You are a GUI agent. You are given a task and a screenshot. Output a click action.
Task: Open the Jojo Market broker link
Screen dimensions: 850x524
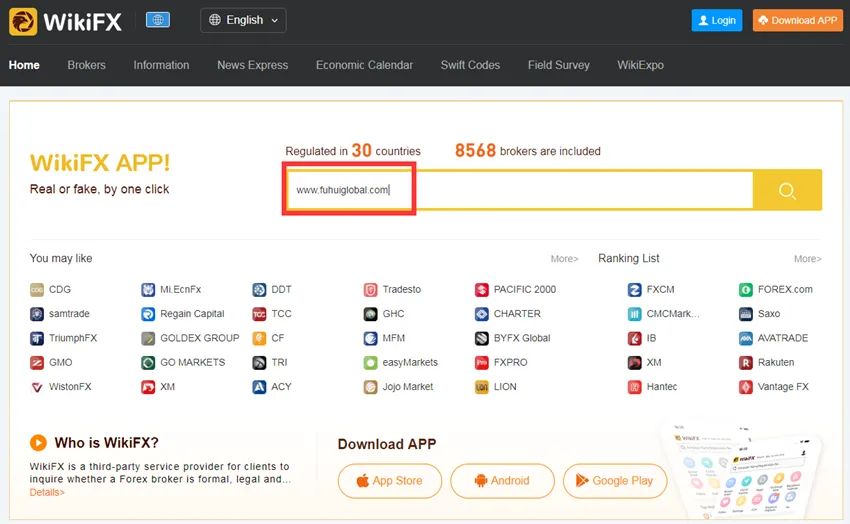tap(408, 387)
